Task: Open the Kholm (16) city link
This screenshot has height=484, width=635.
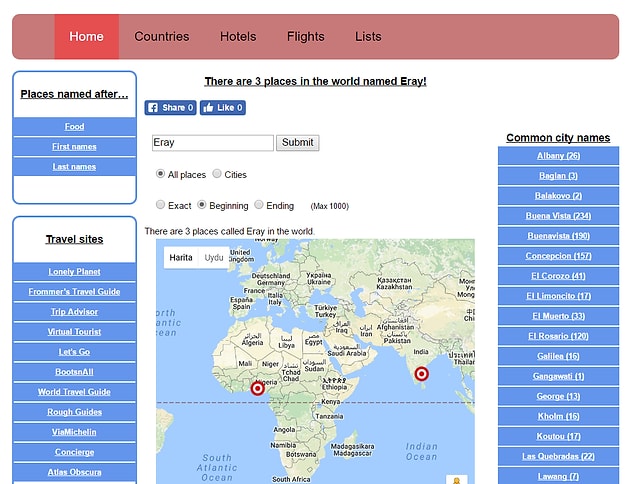Action: point(558,416)
